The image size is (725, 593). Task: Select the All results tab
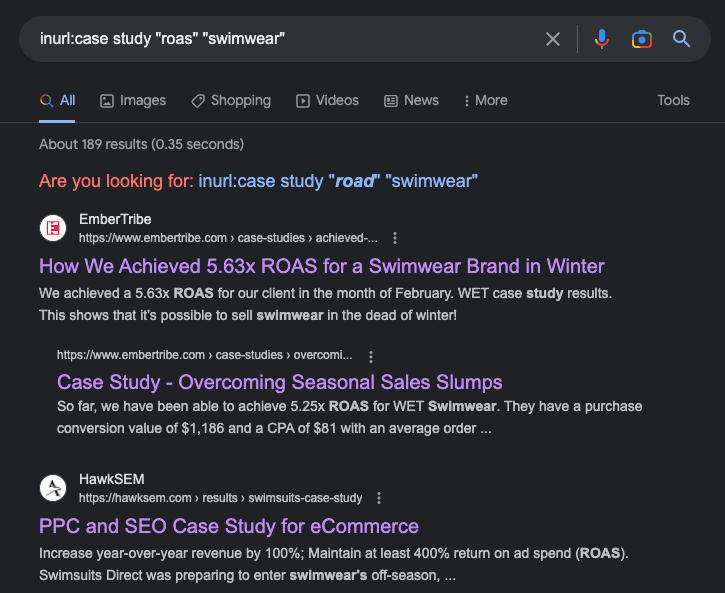click(x=57, y=100)
